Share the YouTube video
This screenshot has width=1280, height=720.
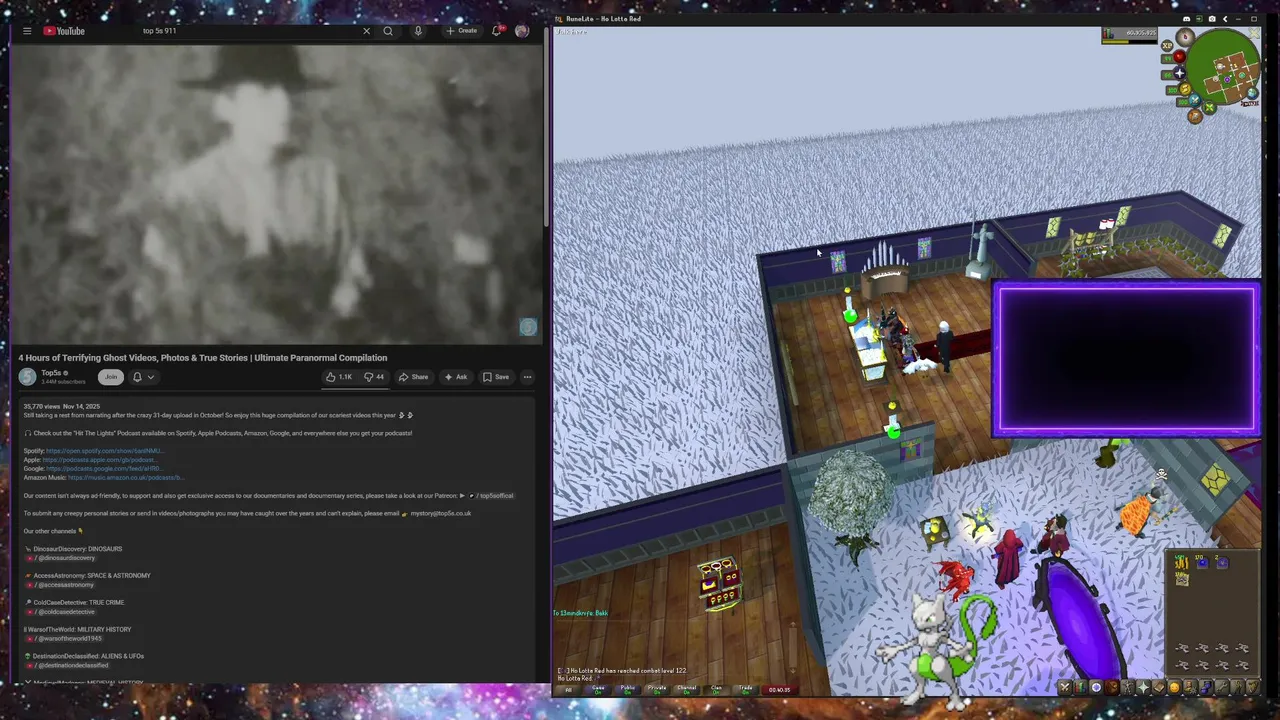click(x=413, y=377)
